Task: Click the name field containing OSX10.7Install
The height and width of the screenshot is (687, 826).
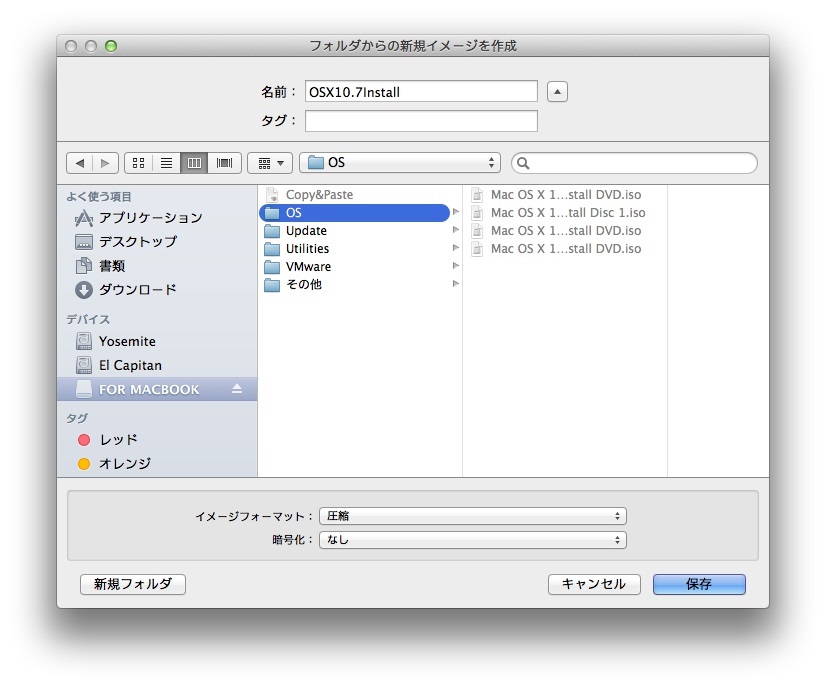Action: (x=421, y=92)
